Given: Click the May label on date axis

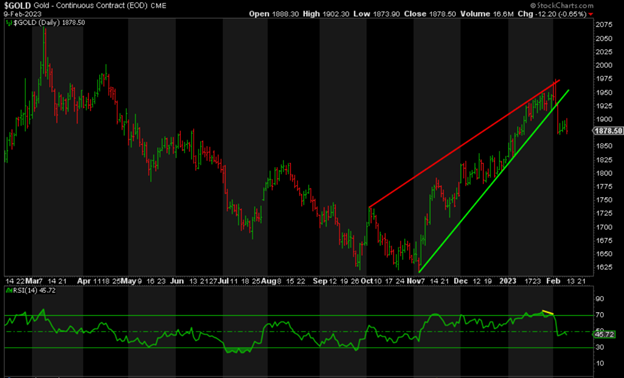Looking at the screenshot, I should click(128, 281).
